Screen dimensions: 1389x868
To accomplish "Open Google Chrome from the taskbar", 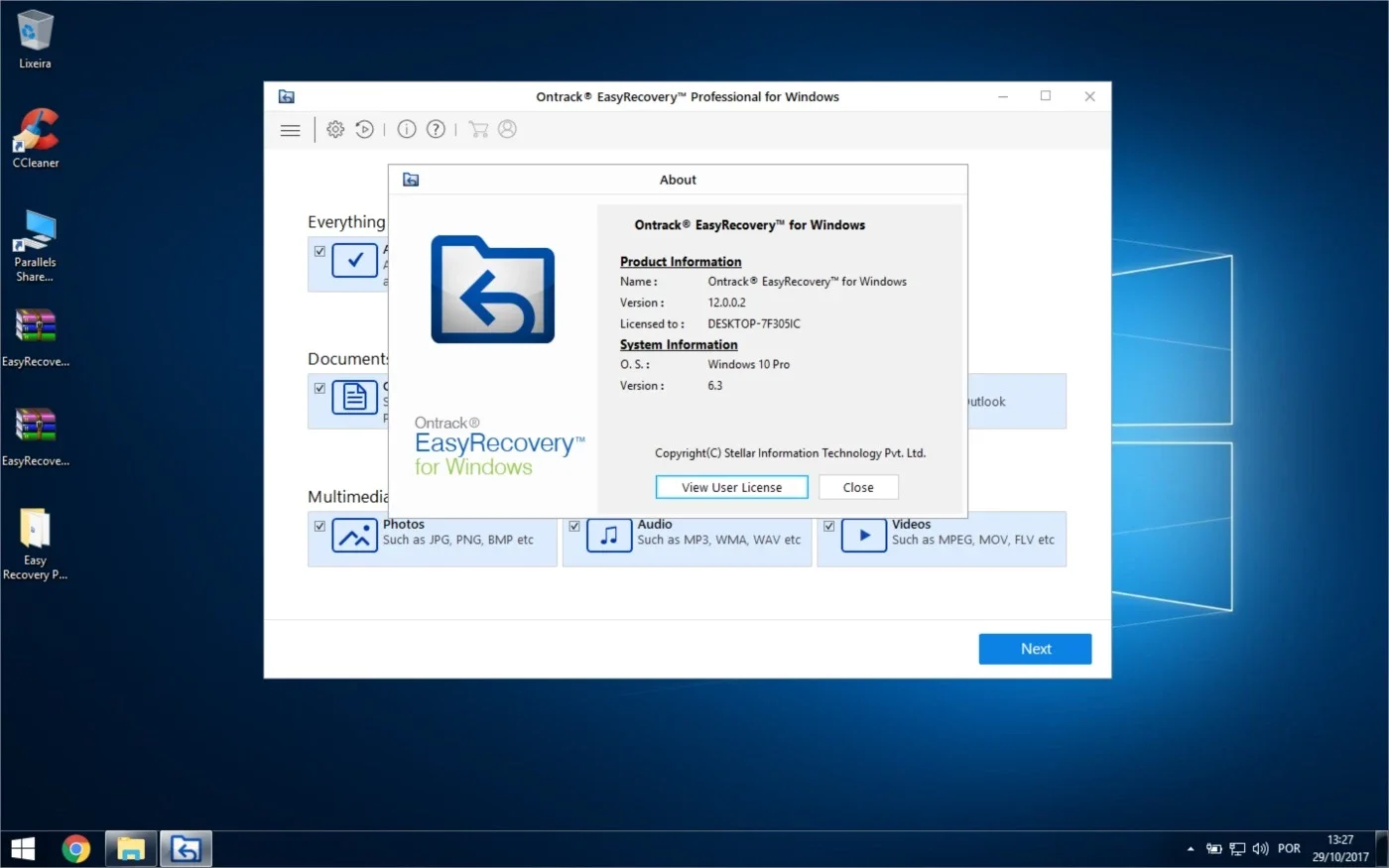I will coord(76,849).
